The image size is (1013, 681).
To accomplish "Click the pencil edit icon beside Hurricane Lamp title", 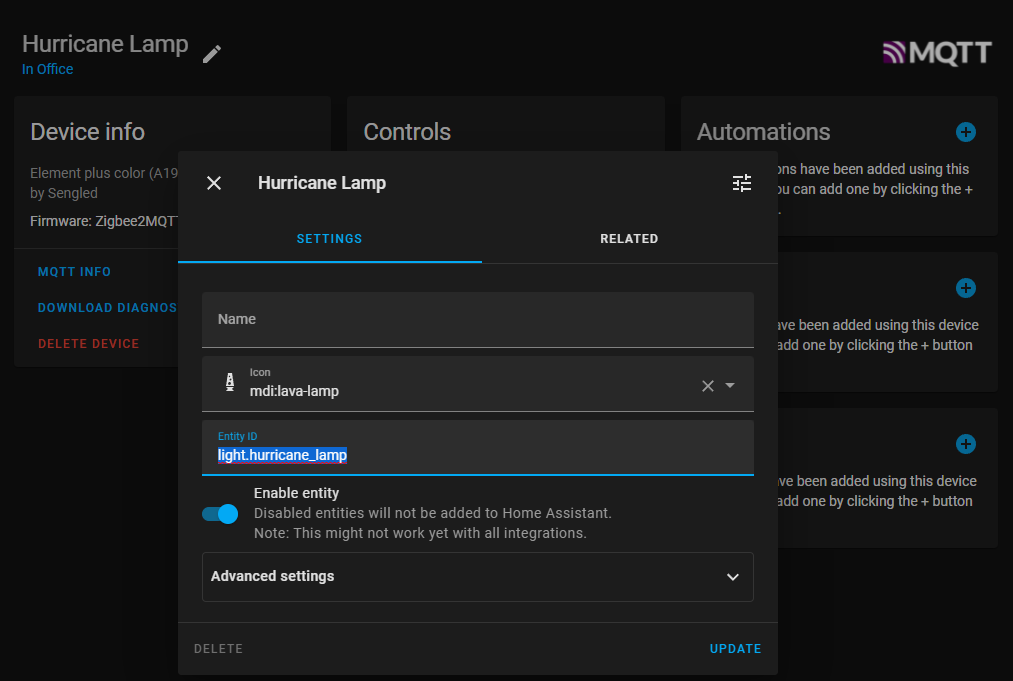I will point(212,54).
